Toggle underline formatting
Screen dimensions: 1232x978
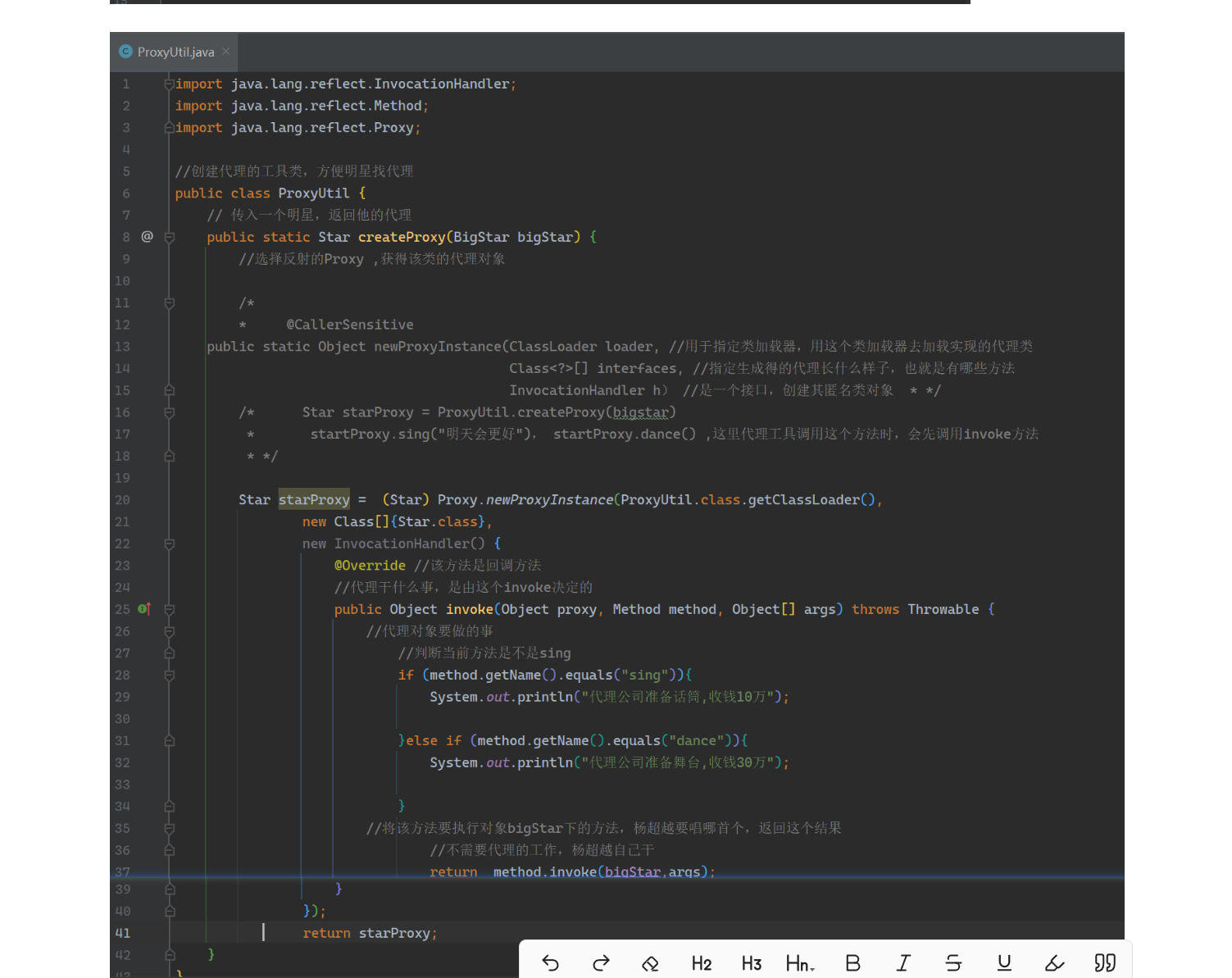tap(1004, 963)
